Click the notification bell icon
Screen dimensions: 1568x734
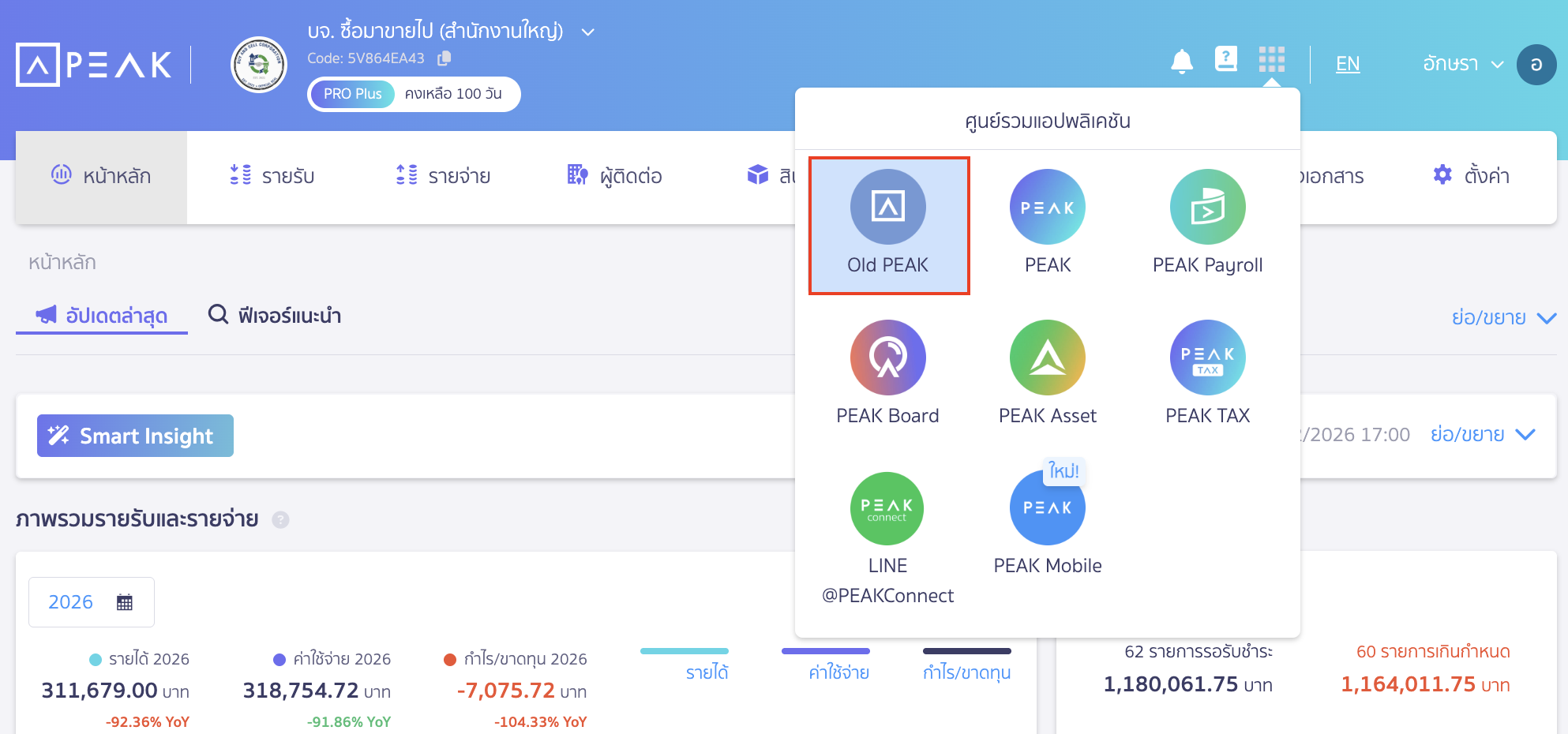[x=1181, y=61]
